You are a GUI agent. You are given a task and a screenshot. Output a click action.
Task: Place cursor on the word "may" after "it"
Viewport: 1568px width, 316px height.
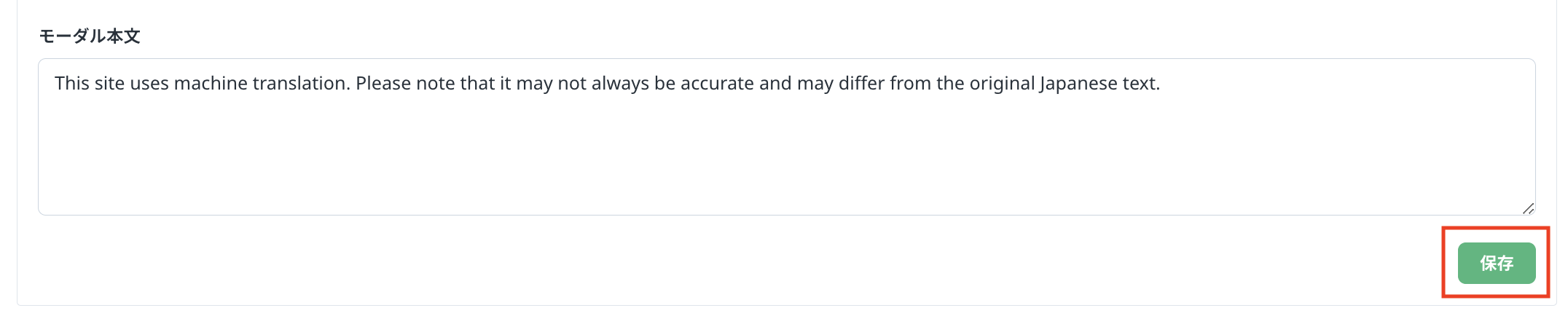[534, 84]
